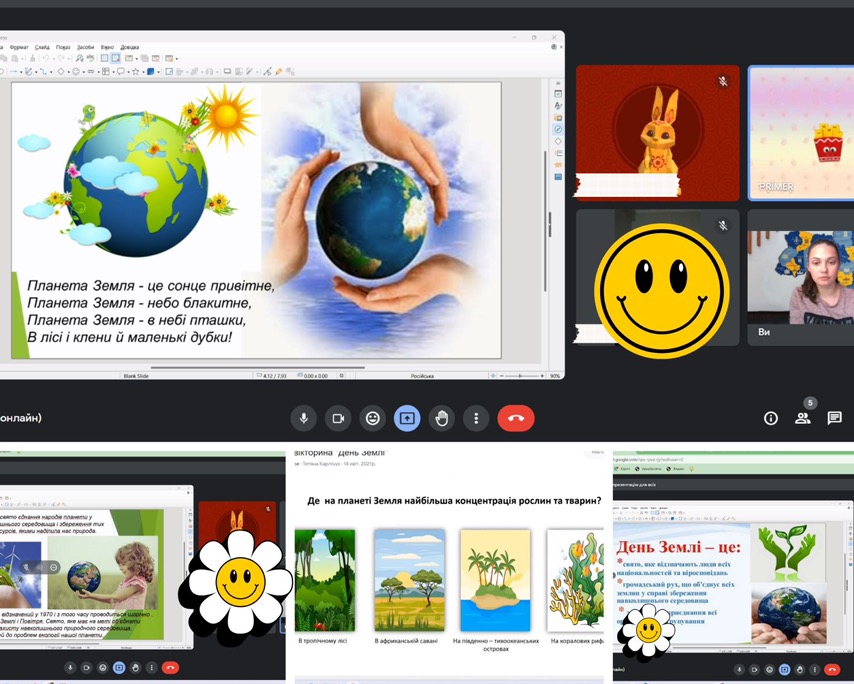Choose the answer 'На південно – тихоокеанських островах'
Screen dimensions: 854x684
coord(496,645)
